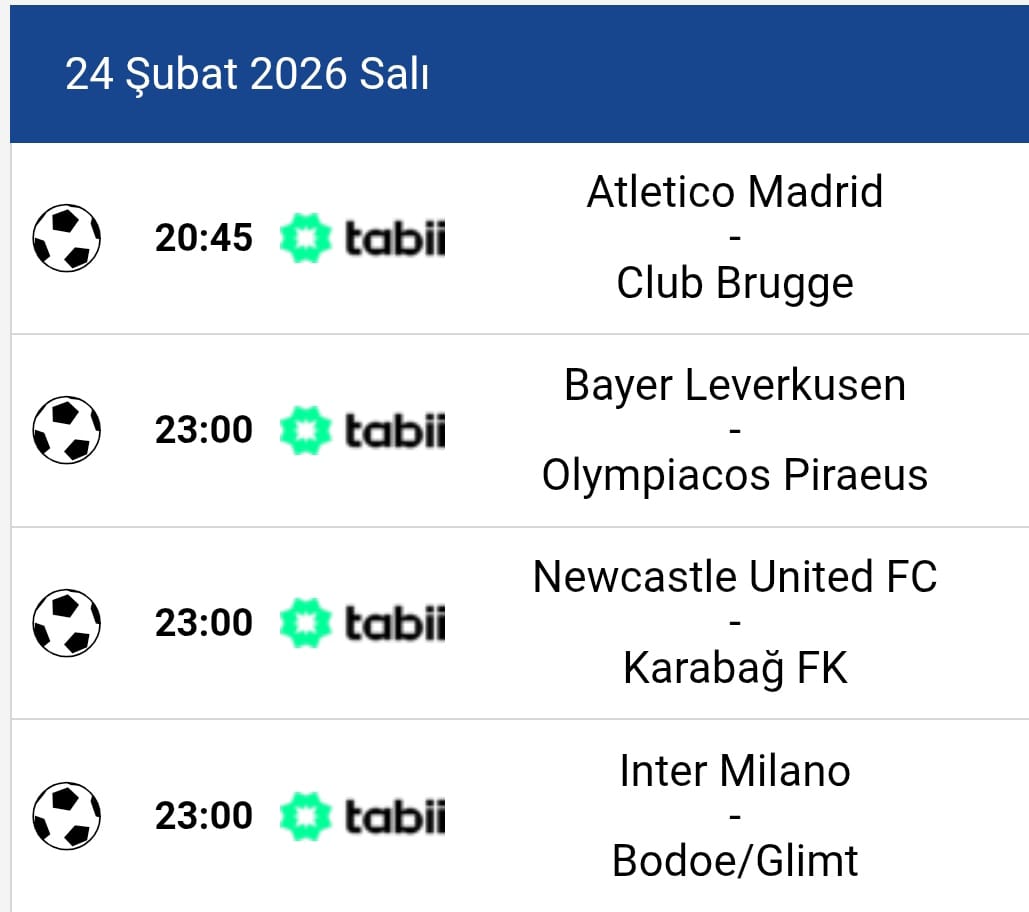Image resolution: width=1029 pixels, height=912 pixels.
Task: Click the 23:00 time beside Newcastle match
Action: point(204,623)
